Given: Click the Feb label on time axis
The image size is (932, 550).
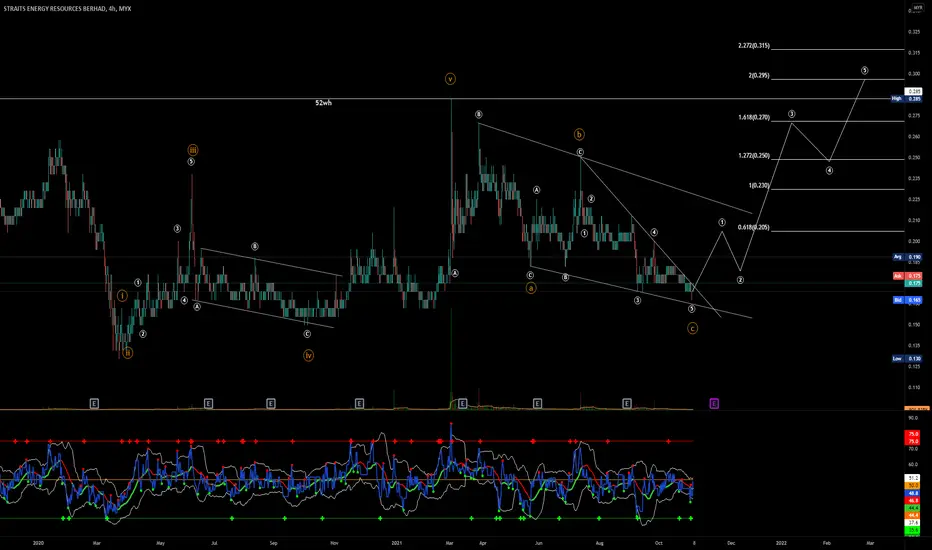Looking at the screenshot, I should coord(827,543).
